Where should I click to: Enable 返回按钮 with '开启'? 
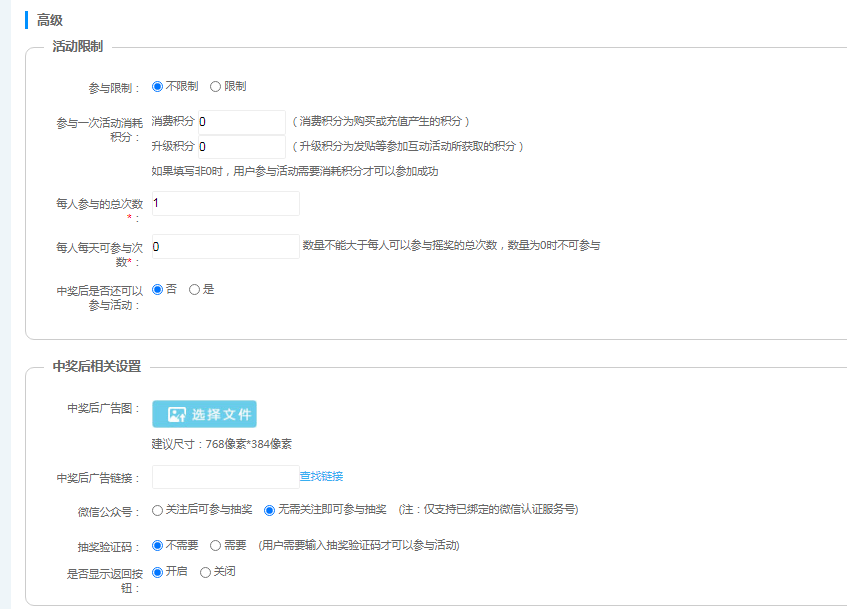coord(158,572)
